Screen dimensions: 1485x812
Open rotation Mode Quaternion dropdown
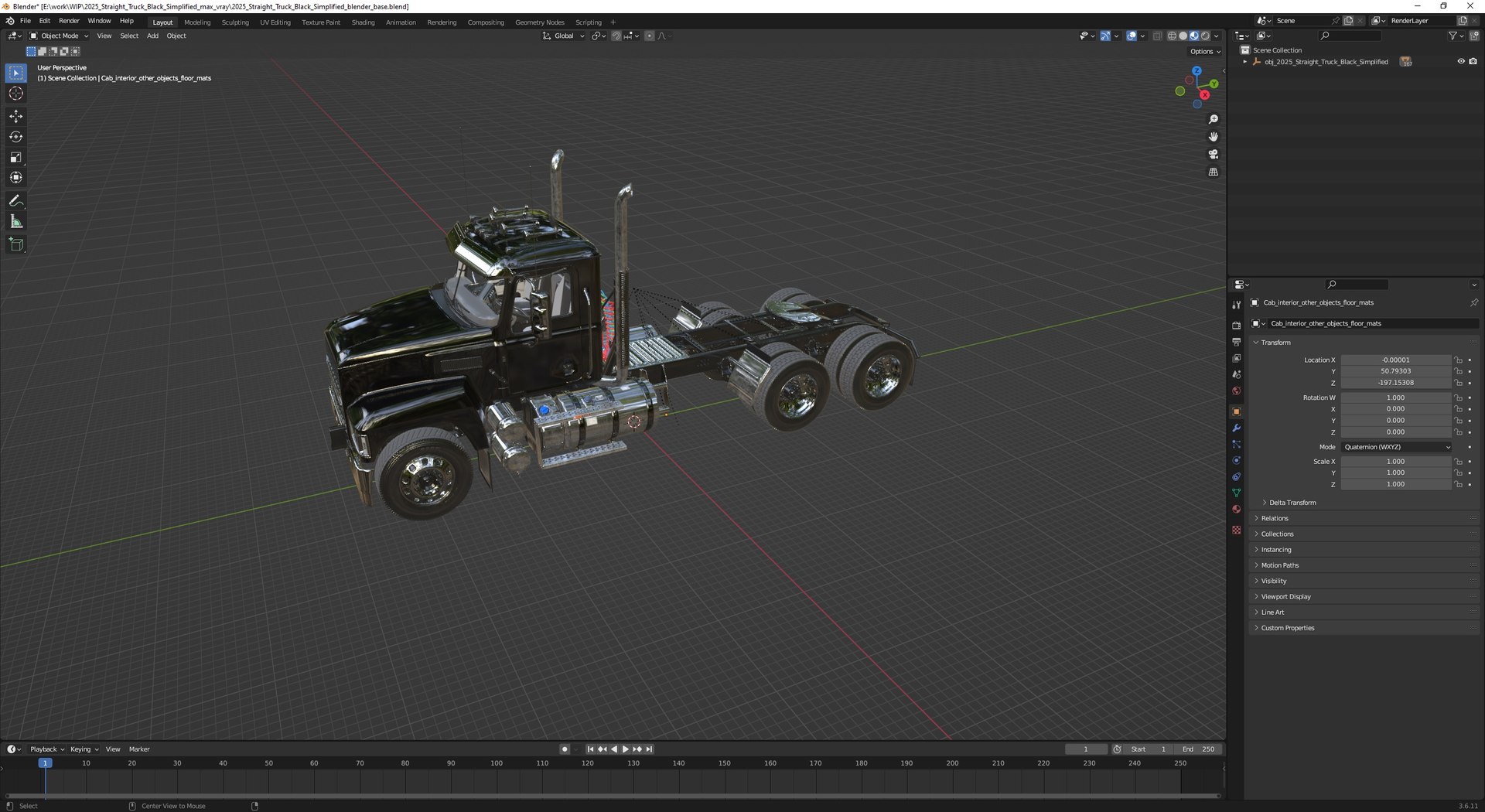click(1396, 448)
